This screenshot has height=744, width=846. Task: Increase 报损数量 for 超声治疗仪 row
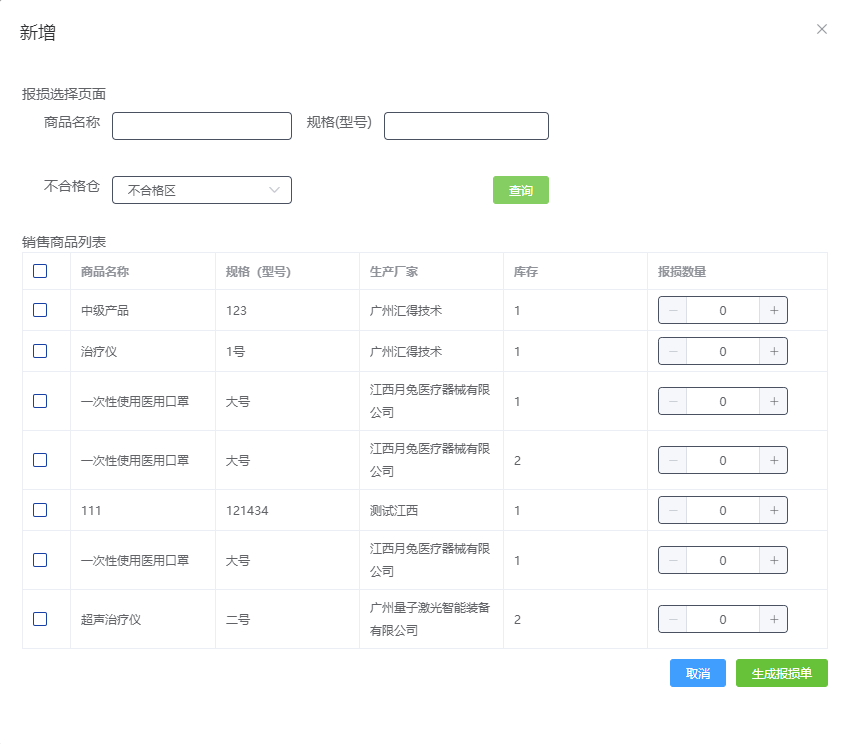click(x=774, y=620)
